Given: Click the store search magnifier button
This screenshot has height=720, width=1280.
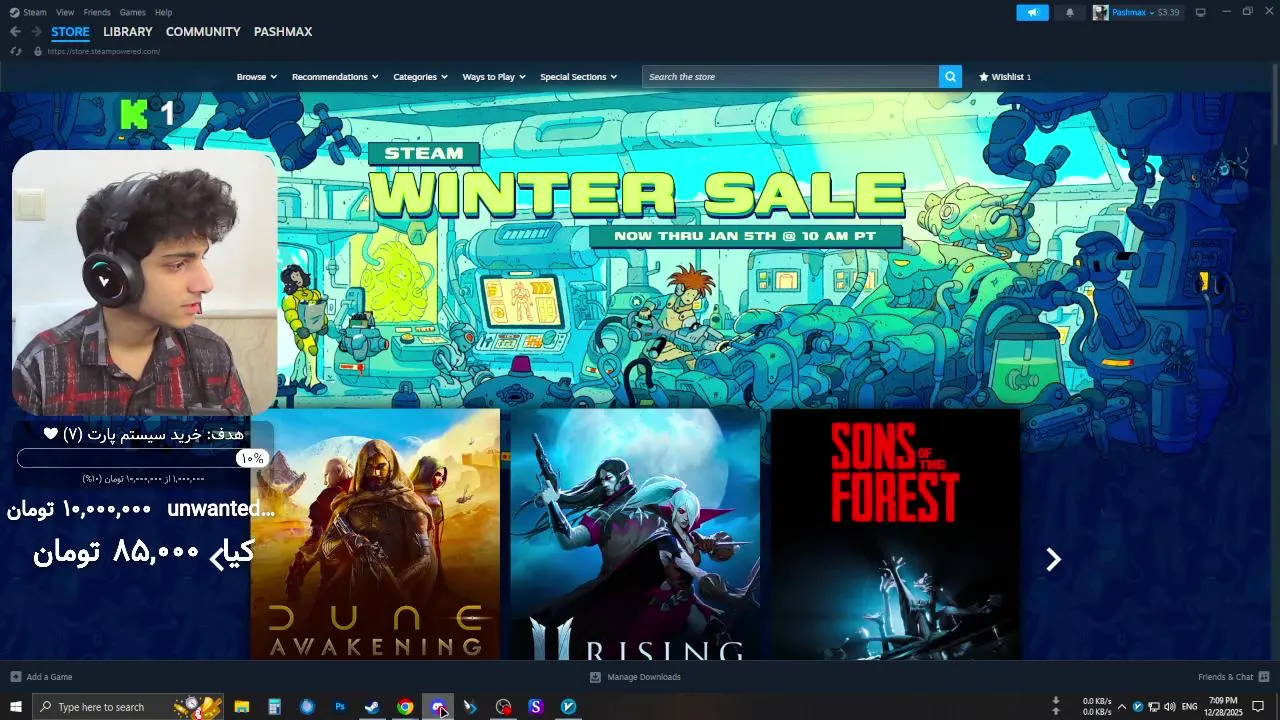Looking at the screenshot, I should (950, 77).
